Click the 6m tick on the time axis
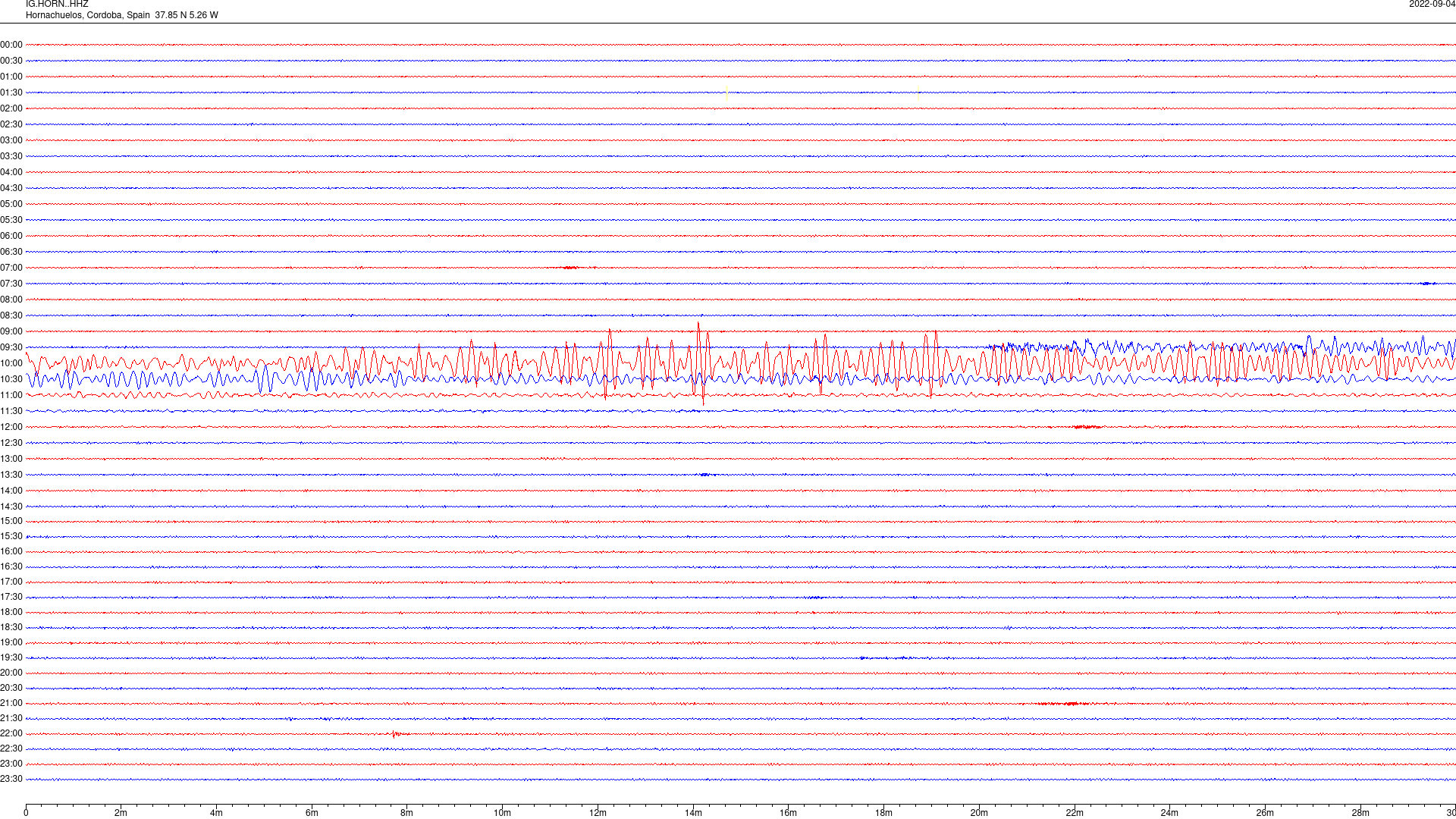The image size is (1456, 819). coord(312,813)
